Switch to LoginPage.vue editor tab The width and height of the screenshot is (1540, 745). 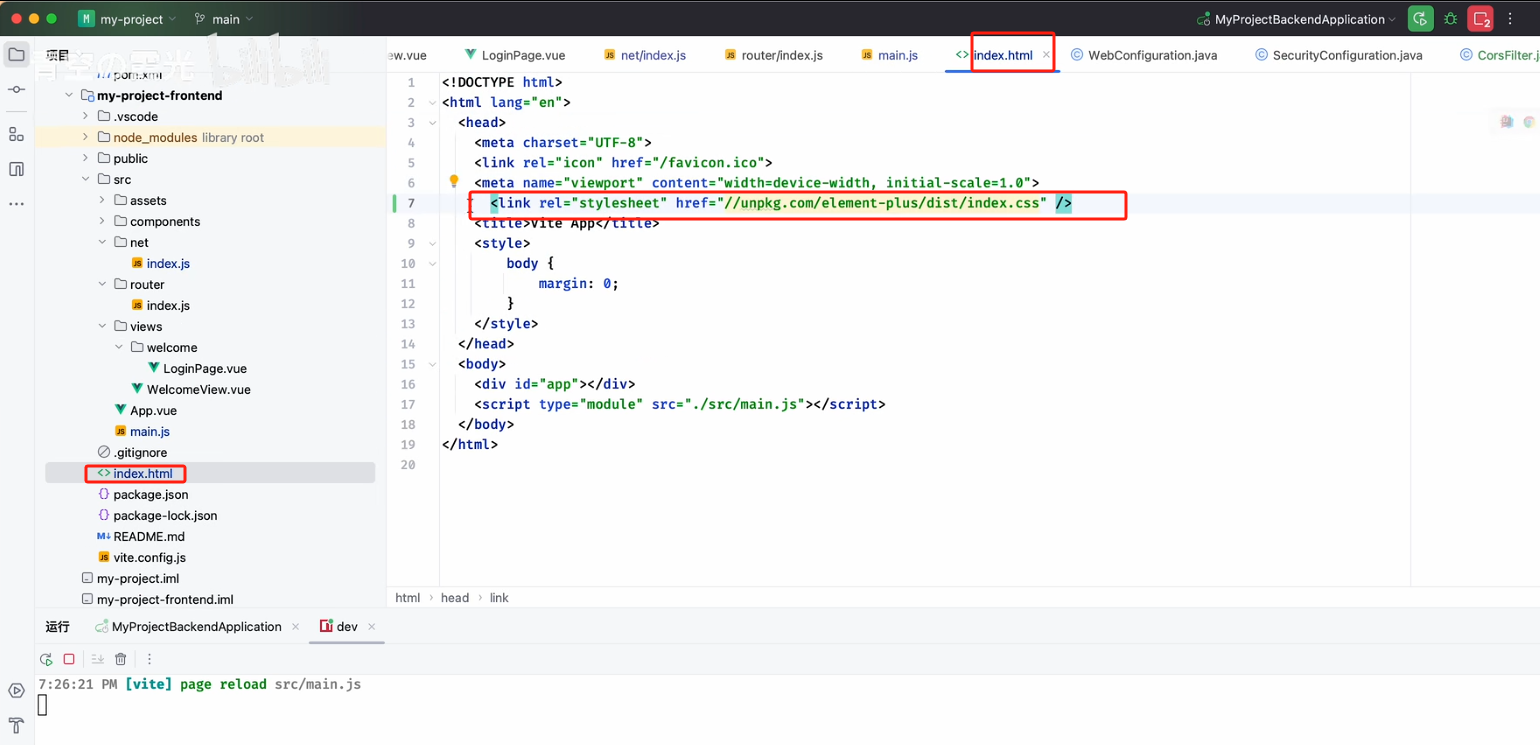pos(514,55)
